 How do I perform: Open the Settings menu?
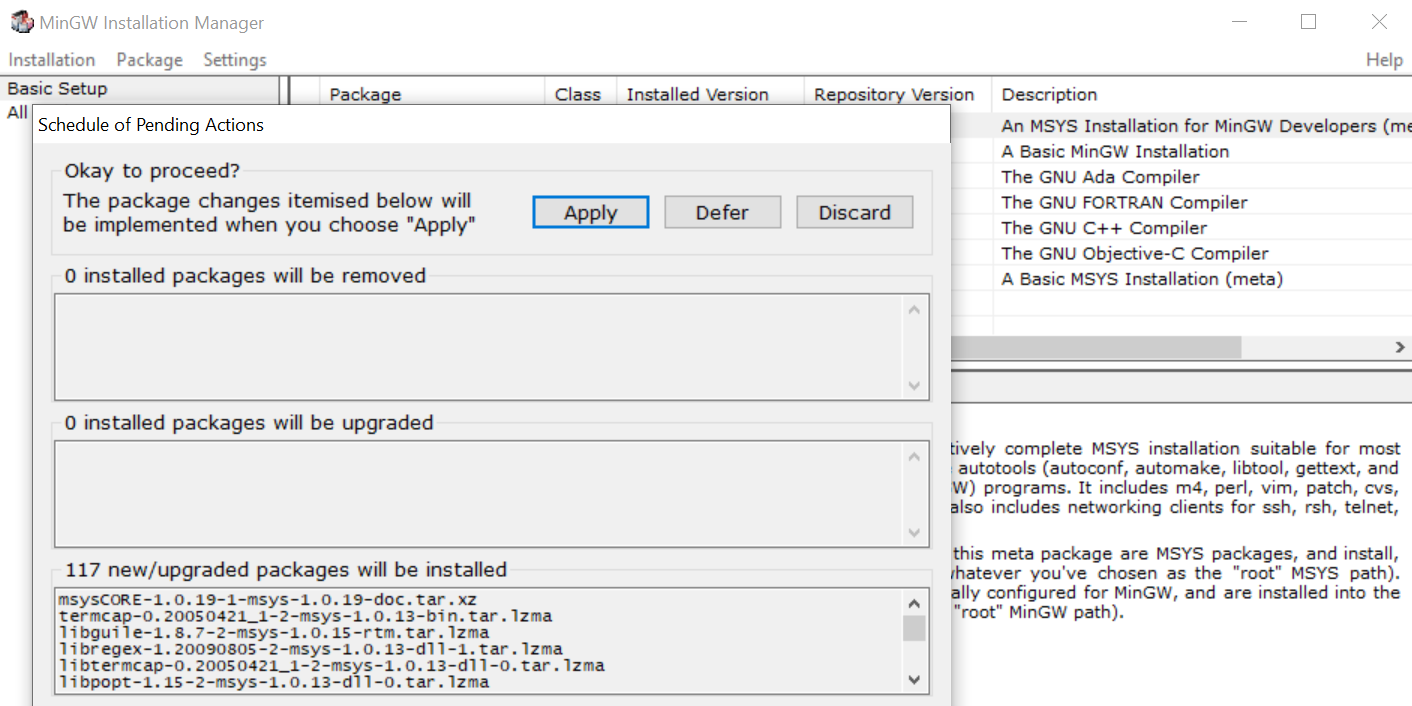click(235, 60)
